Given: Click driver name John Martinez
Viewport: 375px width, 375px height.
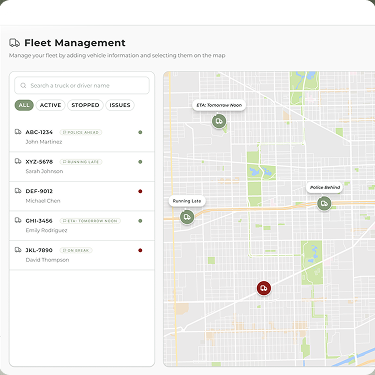Looking at the screenshot, I should 44,142.
